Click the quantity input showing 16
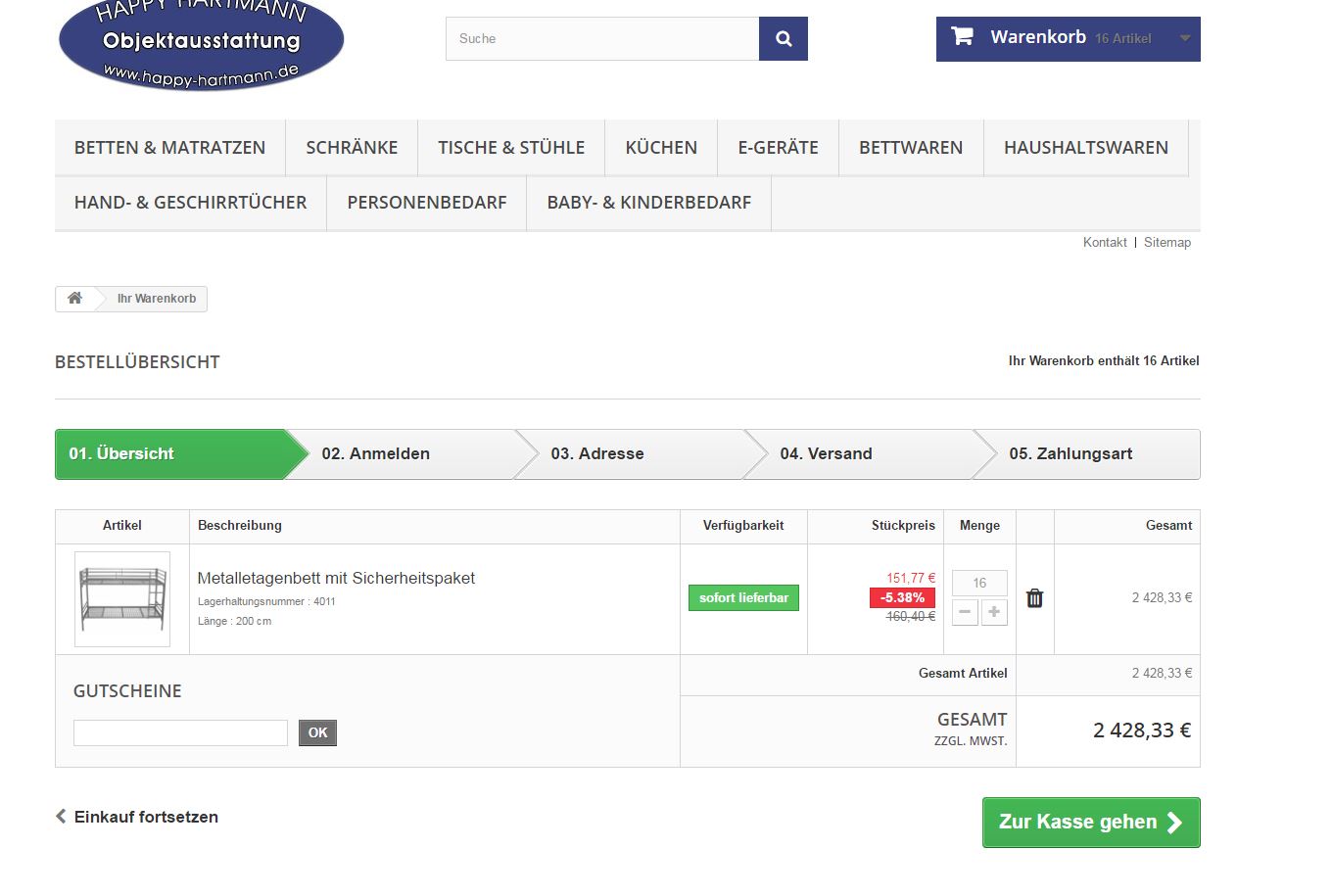1332x896 pixels. coord(979,583)
